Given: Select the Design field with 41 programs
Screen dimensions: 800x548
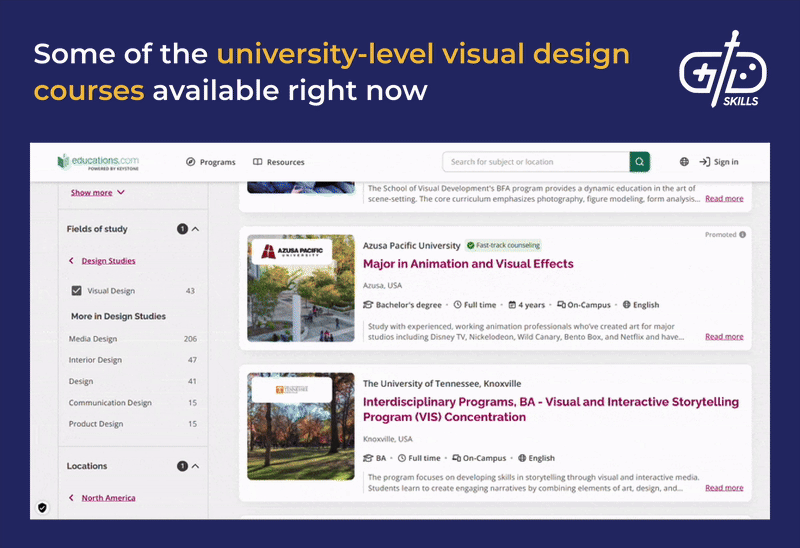Looking at the screenshot, I should point(133,381).
